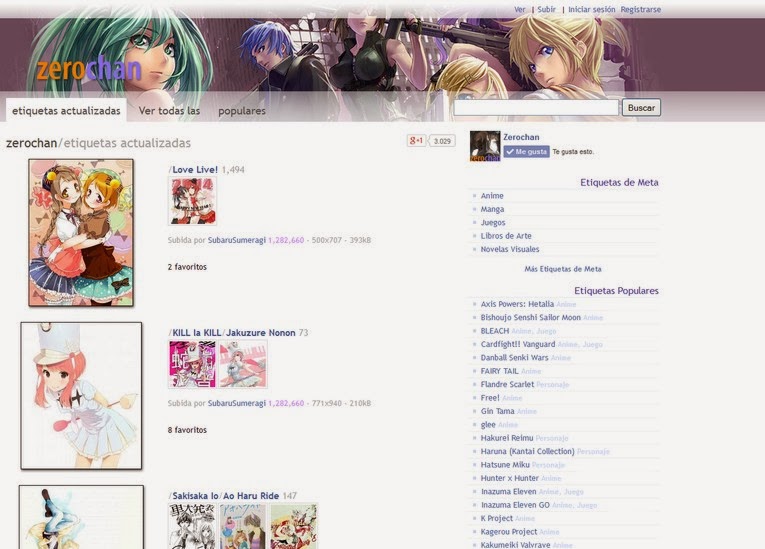Click the zerochan logo in the header

[89, 69]
